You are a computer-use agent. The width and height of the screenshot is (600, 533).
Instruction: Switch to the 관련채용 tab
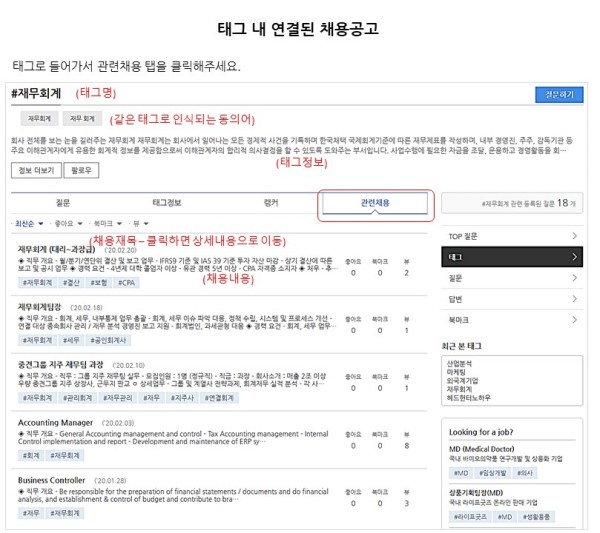(x=375, y=202)
